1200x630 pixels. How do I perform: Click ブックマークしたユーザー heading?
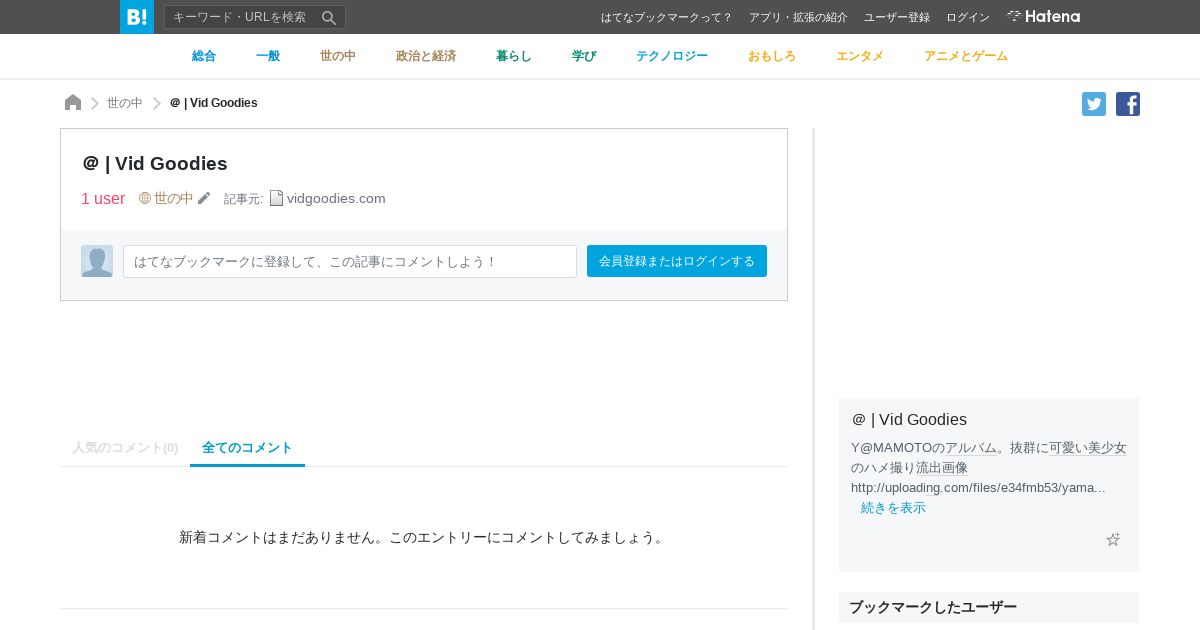[x=933, y=607]
